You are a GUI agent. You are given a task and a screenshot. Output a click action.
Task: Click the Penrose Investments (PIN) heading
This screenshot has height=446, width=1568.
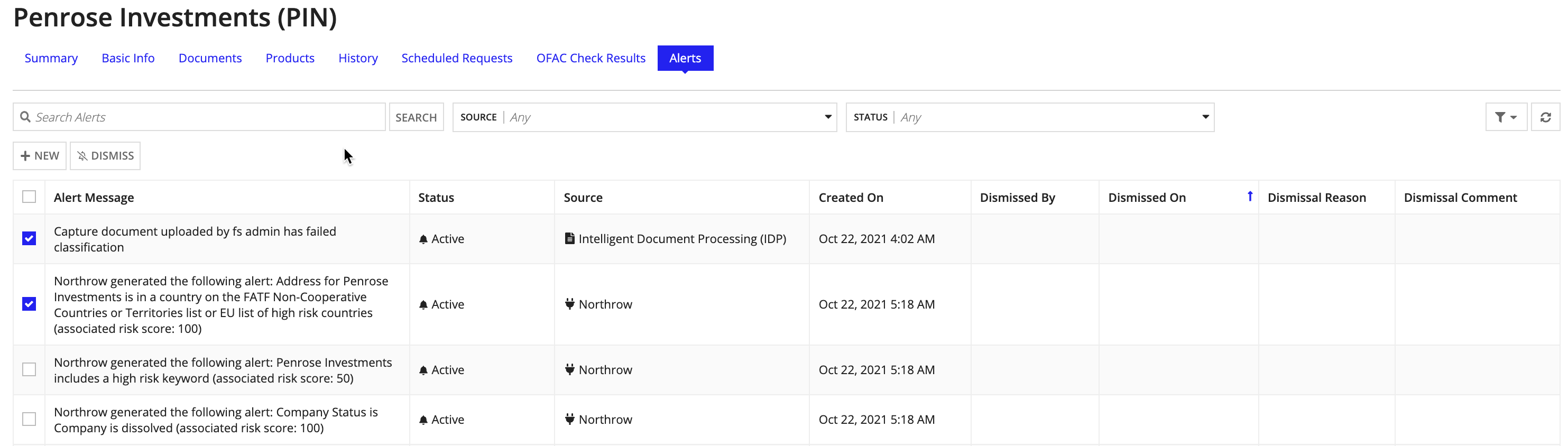[x=176, y=17]
